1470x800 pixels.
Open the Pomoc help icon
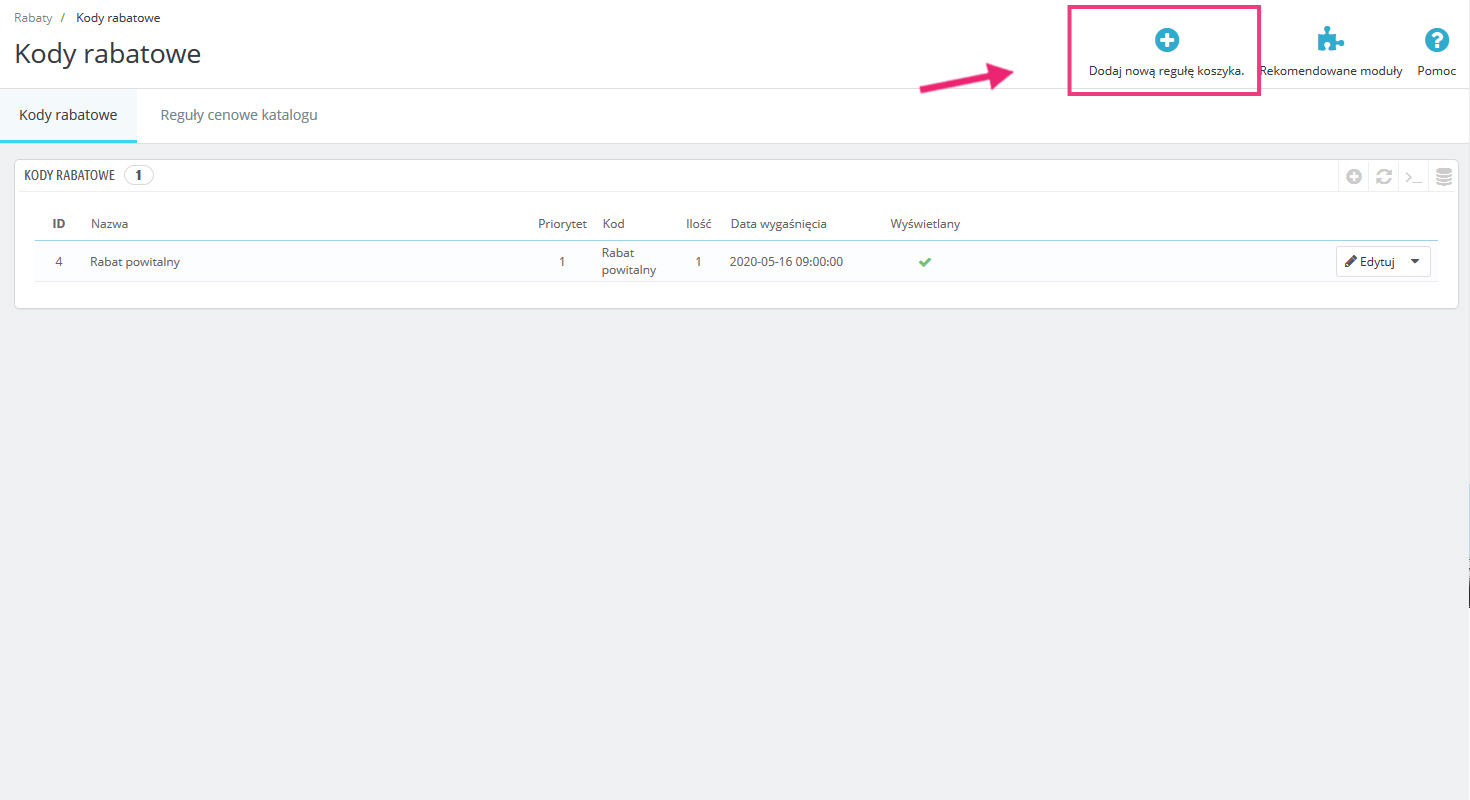point(1436,40)
